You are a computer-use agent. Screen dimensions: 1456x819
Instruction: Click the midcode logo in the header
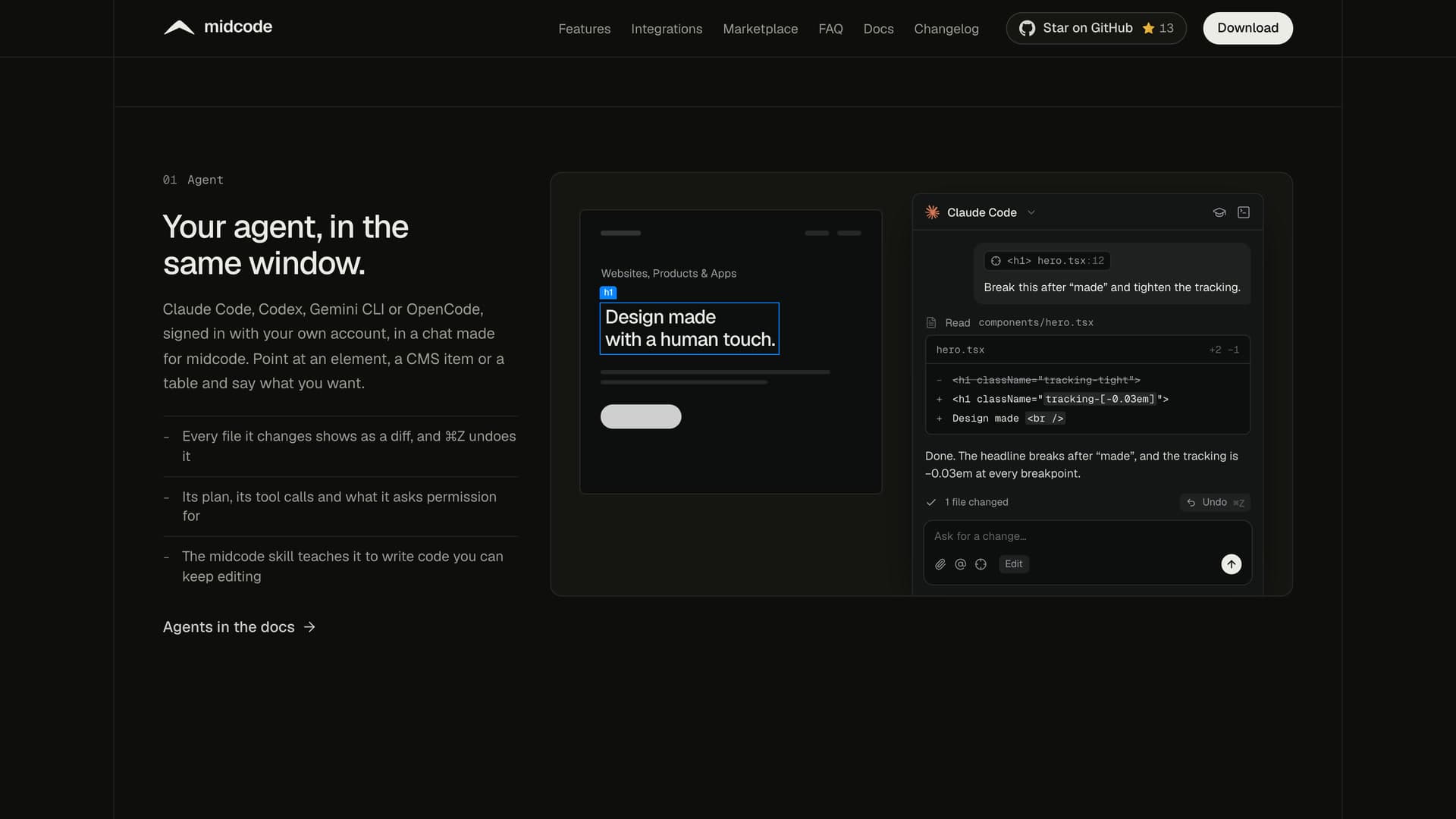click(218, 27)
